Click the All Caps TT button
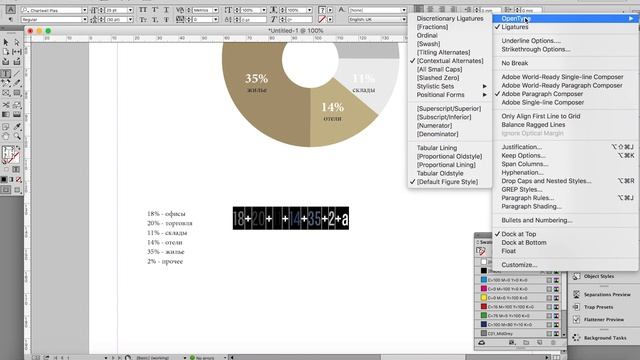 [143, 10]
